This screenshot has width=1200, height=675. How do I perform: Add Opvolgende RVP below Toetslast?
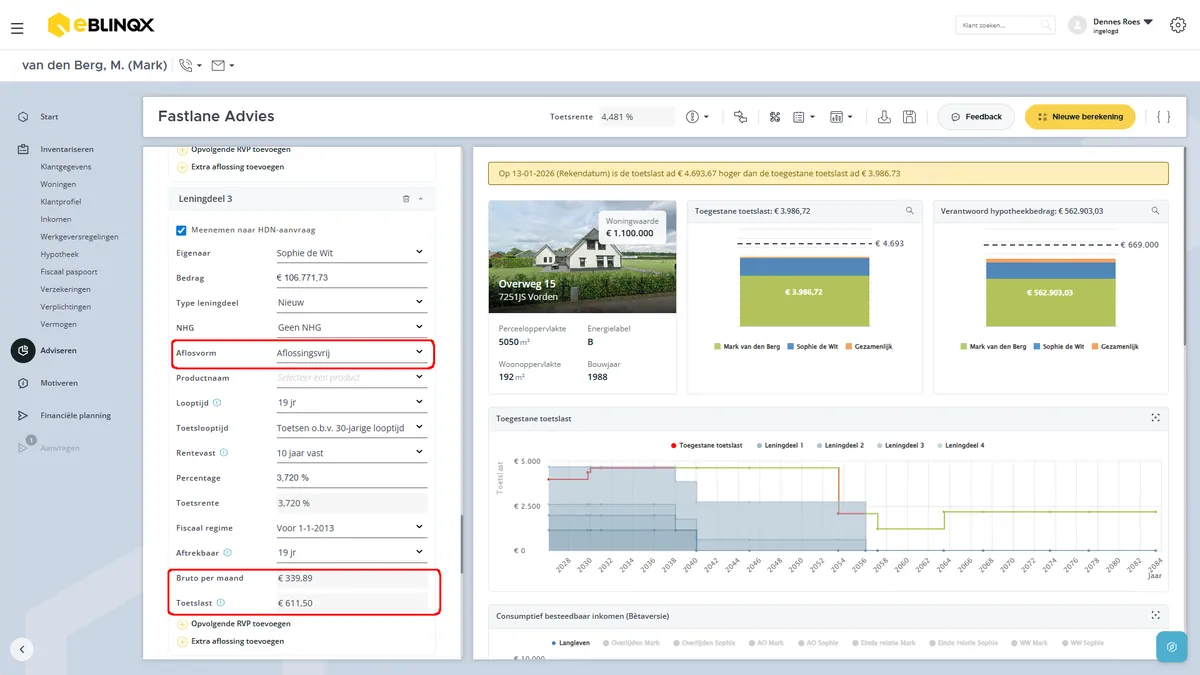(233, 623)
